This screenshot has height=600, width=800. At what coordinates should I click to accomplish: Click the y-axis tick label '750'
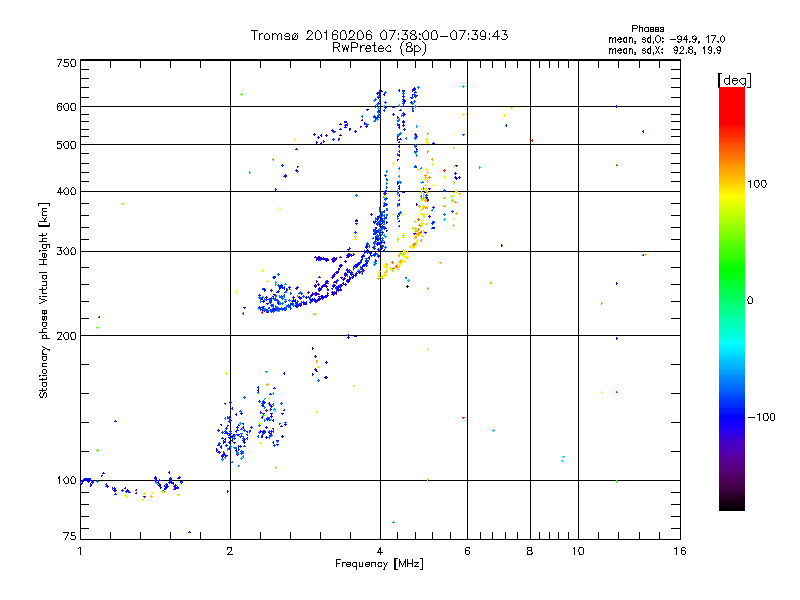66,64
